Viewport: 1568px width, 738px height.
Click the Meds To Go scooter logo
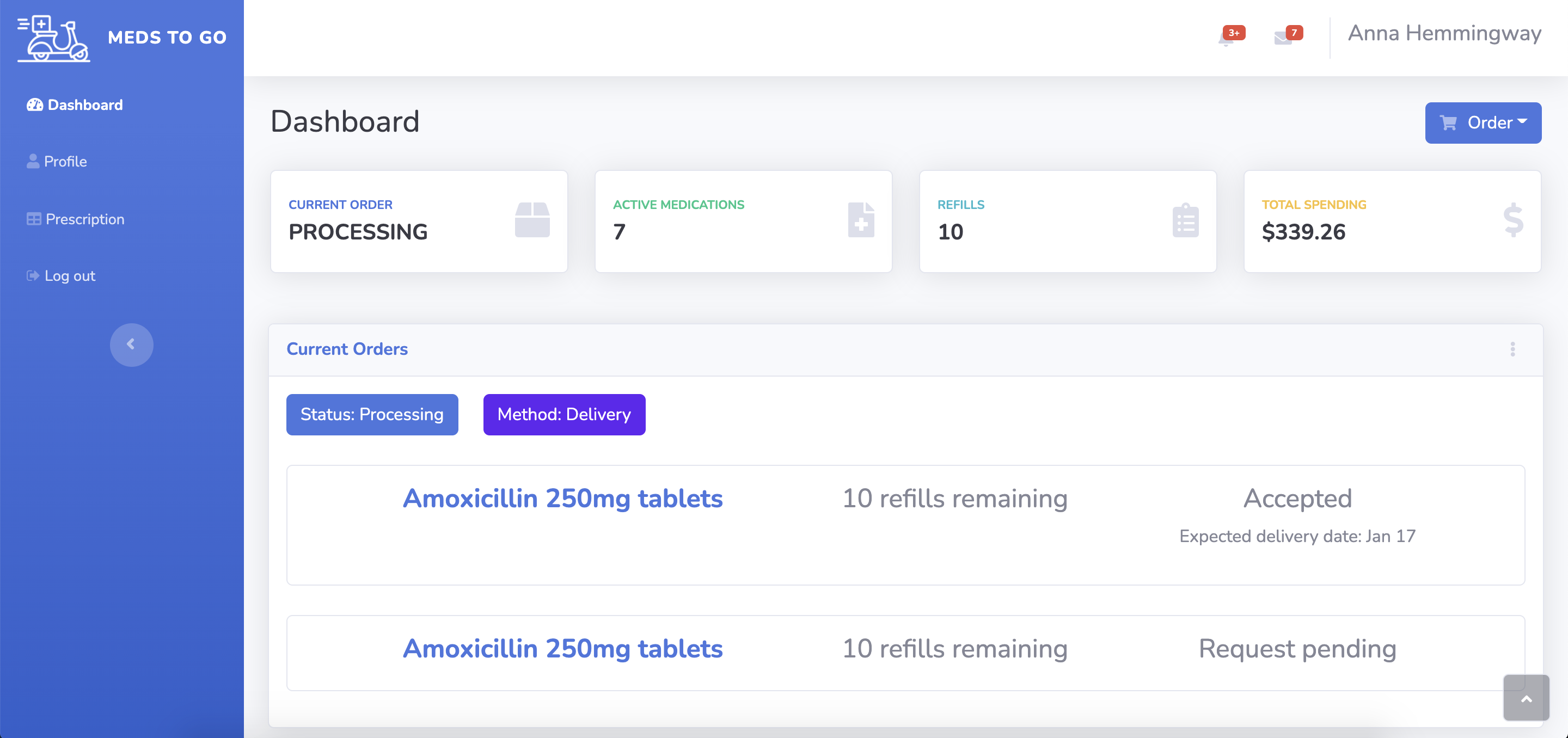[x=53, y=38]
